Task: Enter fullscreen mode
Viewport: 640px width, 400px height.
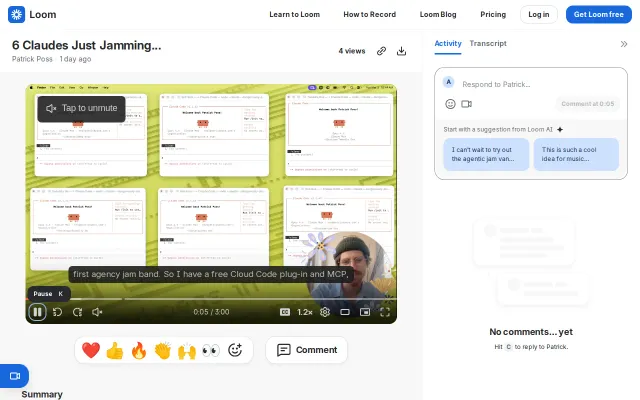Action: [385, 312]
